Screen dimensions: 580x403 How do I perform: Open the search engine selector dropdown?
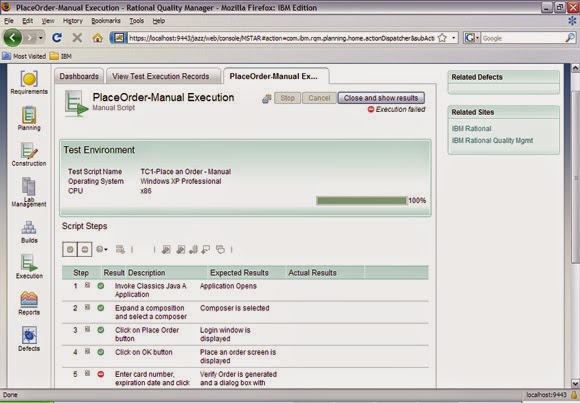click(x=477, y=38)
